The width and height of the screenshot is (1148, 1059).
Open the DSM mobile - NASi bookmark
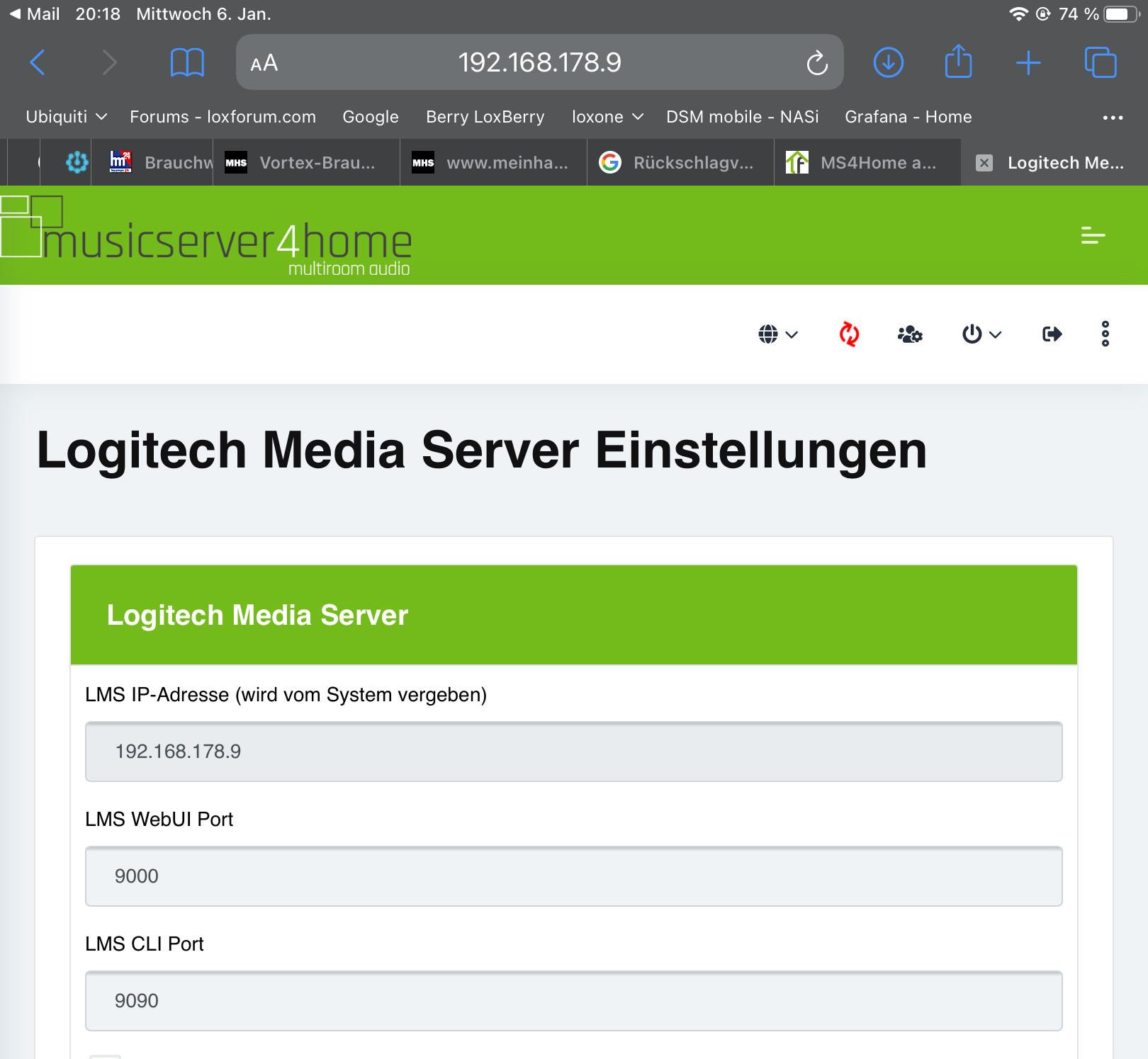pos(742,117)
